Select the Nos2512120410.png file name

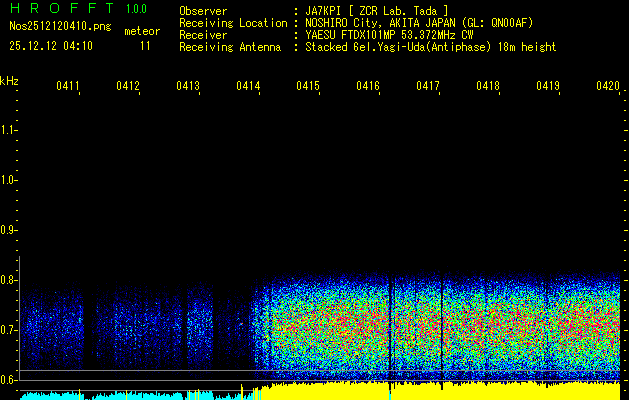[x=56, y=28]
